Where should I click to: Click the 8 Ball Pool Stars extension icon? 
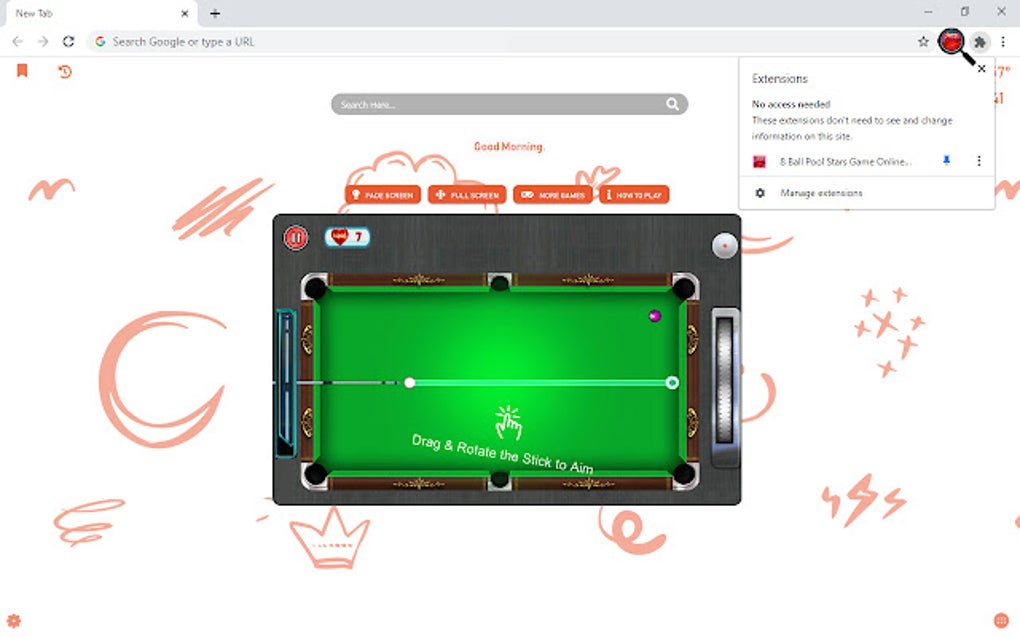click(x=952, y=42)
